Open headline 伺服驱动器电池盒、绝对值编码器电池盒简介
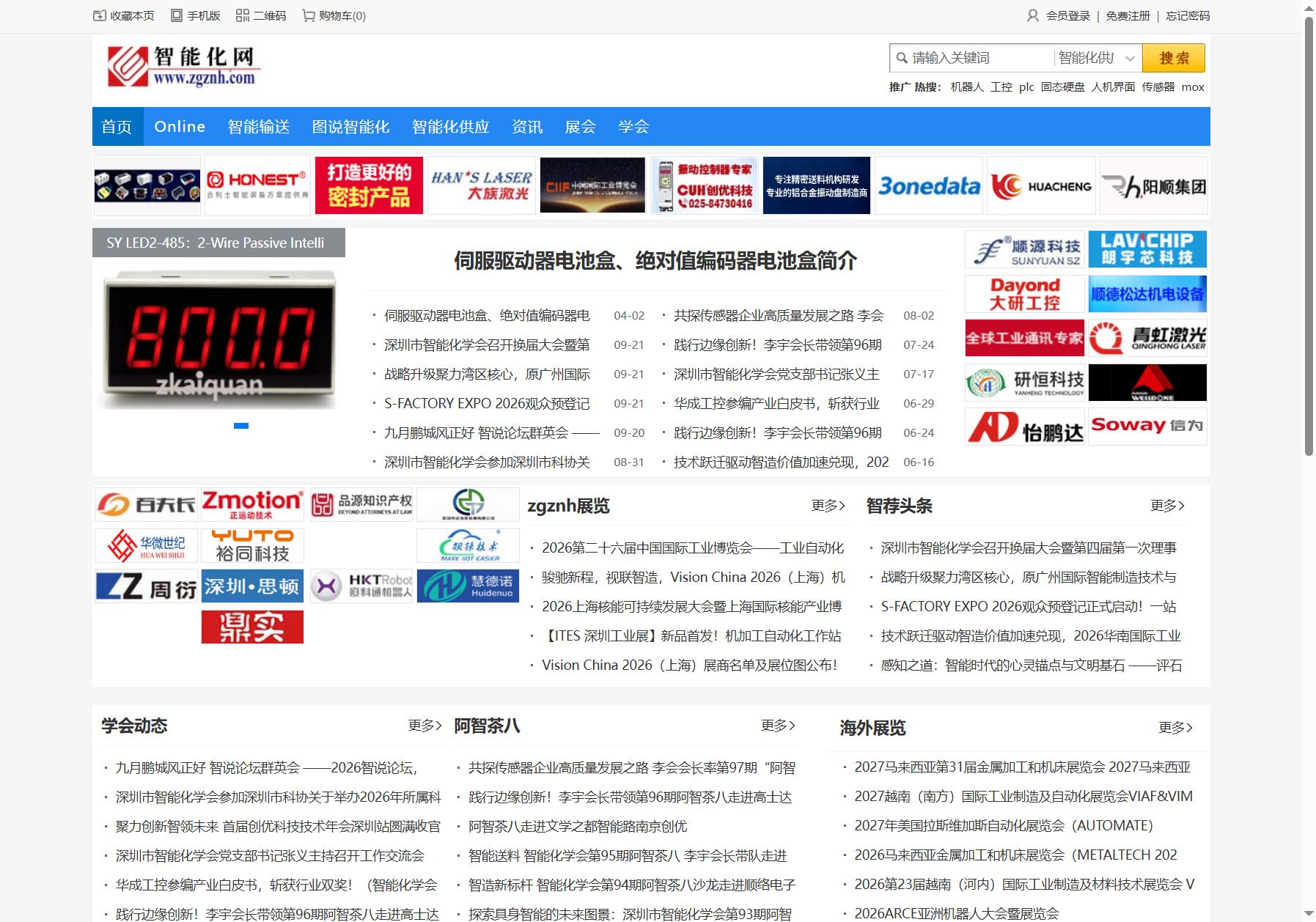 point(655,260)
